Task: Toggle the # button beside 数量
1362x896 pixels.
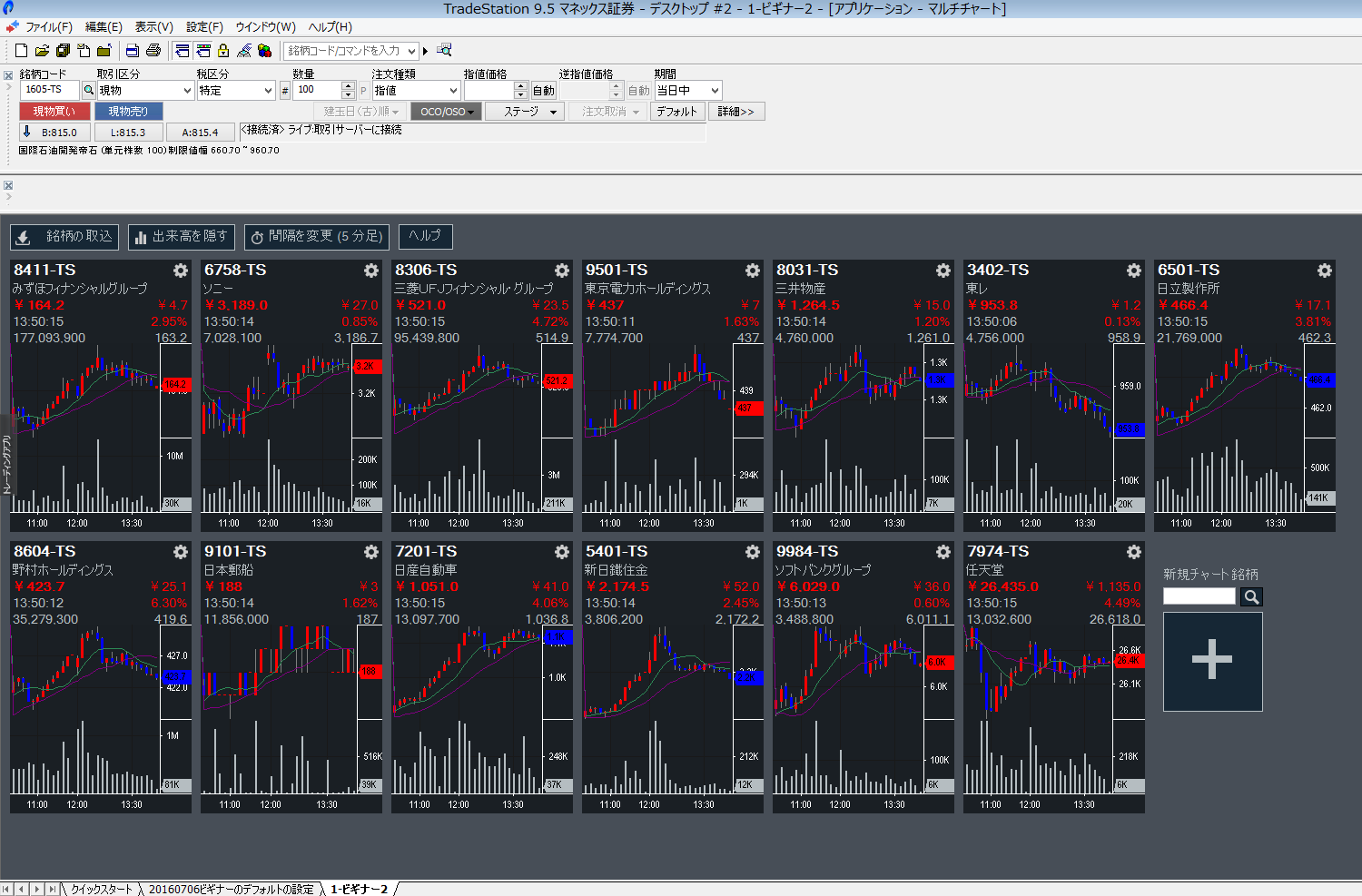Action: click(284, 90)
